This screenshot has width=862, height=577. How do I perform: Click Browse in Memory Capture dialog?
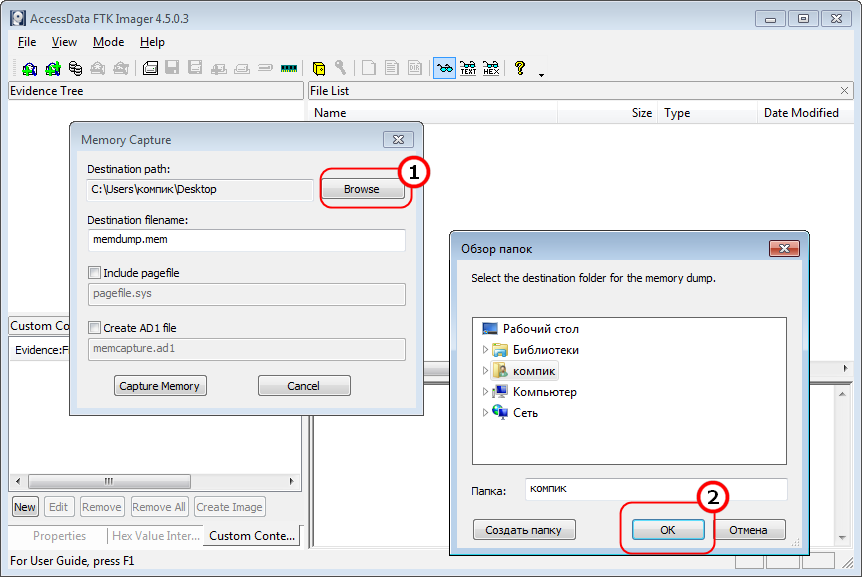tap(362, 189)
